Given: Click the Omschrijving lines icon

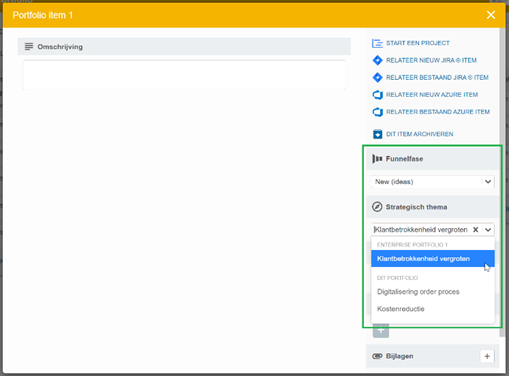Looking at the screenshot, I should pyautogui.click(x=29, y=47).
